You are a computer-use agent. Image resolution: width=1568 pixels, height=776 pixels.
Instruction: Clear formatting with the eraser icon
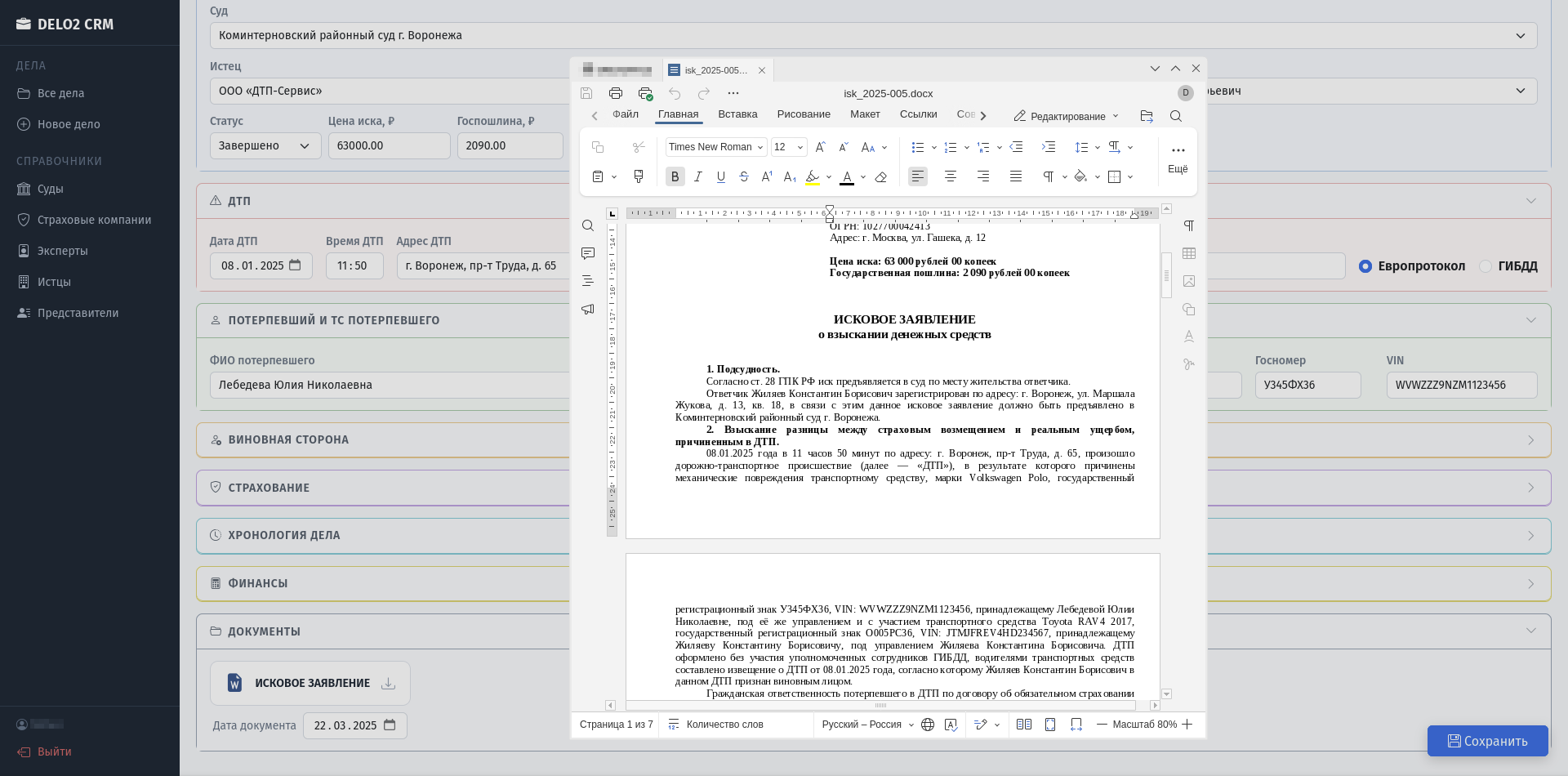(881, 176)
